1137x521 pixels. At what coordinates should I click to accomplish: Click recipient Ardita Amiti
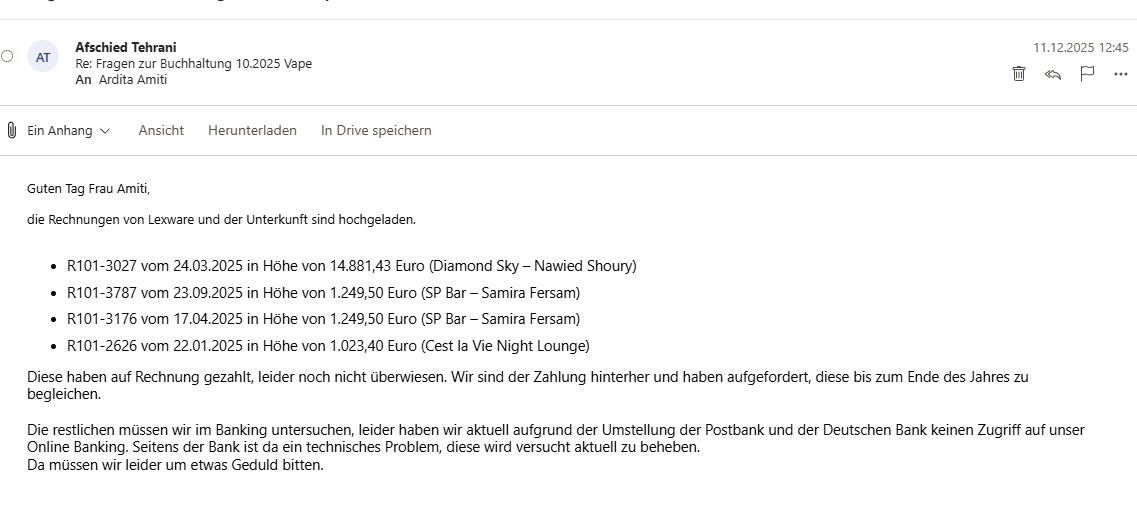click(x=132, y=80)
